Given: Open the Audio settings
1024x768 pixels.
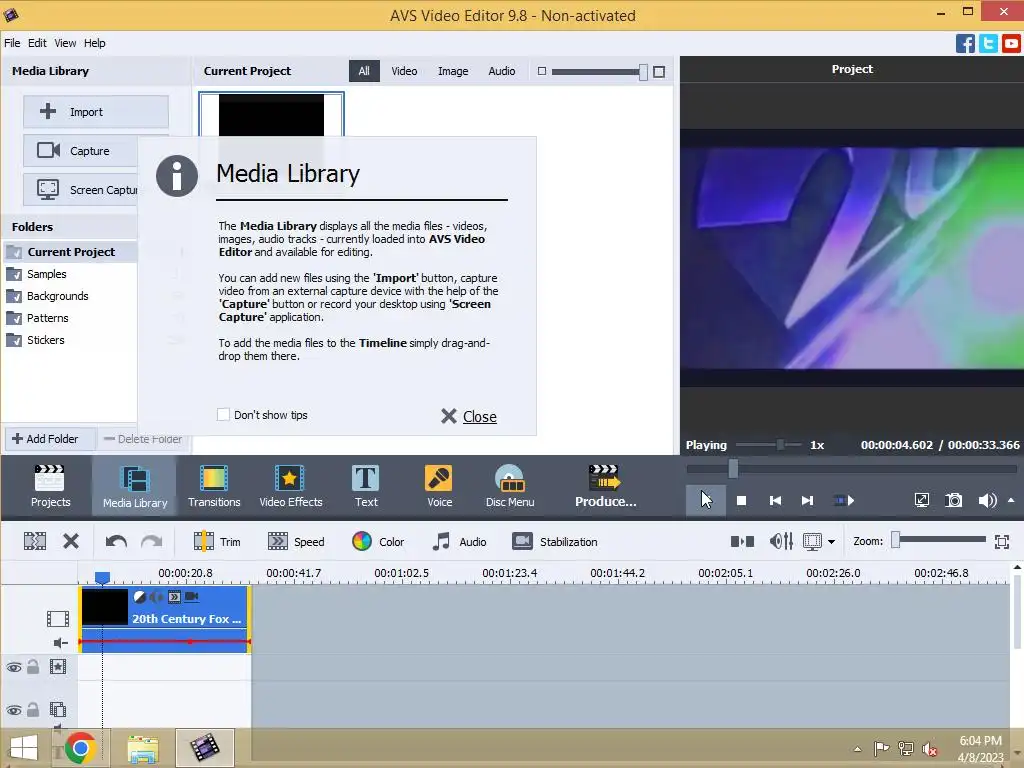Looking at the screenshot, I should coord(458,541).
